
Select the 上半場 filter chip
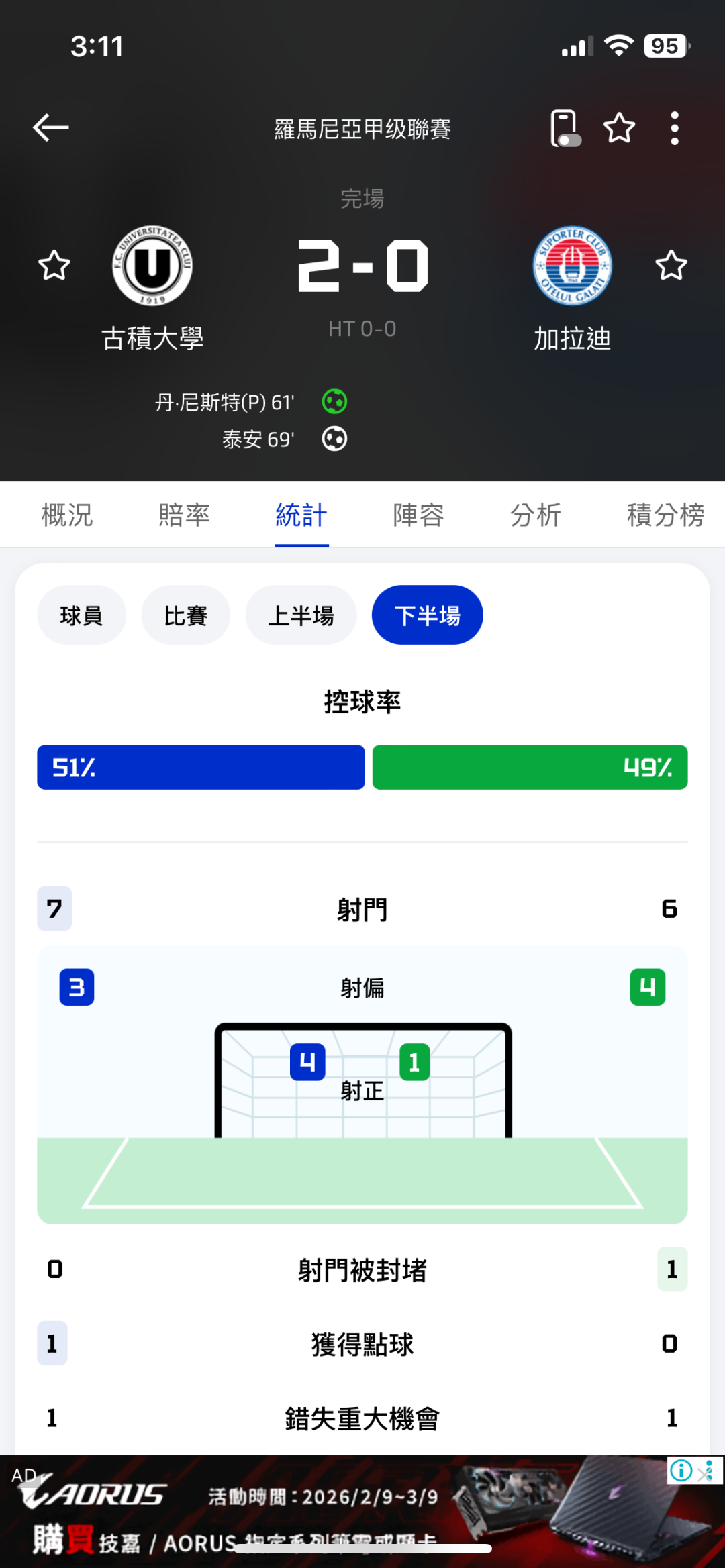pyautogui.click(x=301, y=615)
